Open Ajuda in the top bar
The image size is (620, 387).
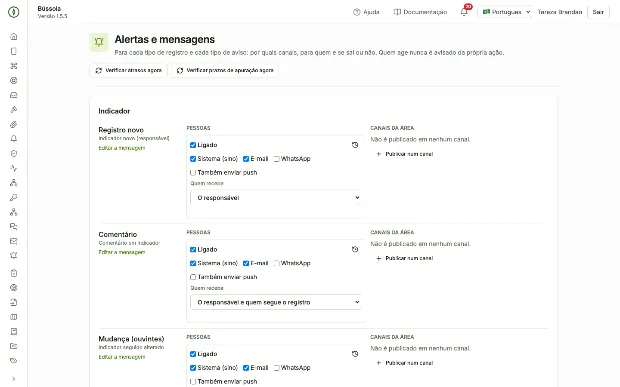click(366, 12)
